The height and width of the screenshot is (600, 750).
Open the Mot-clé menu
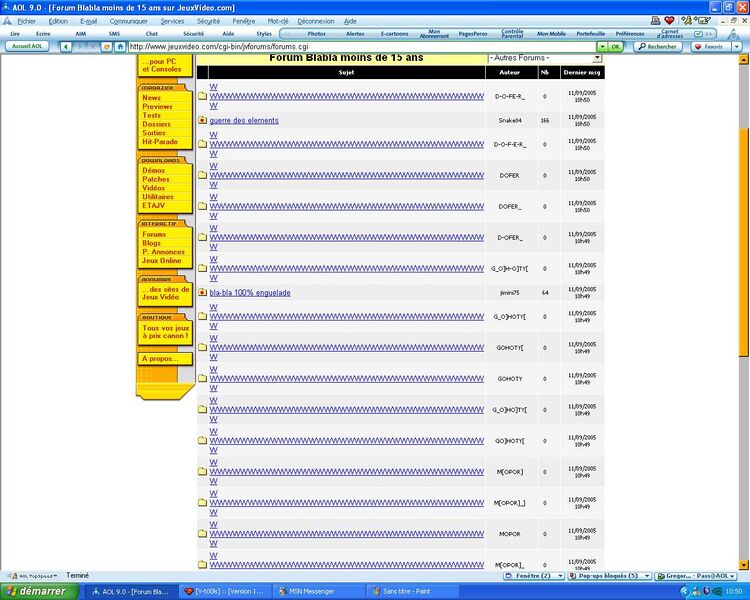pyautogui.click(x=278, y=20)
